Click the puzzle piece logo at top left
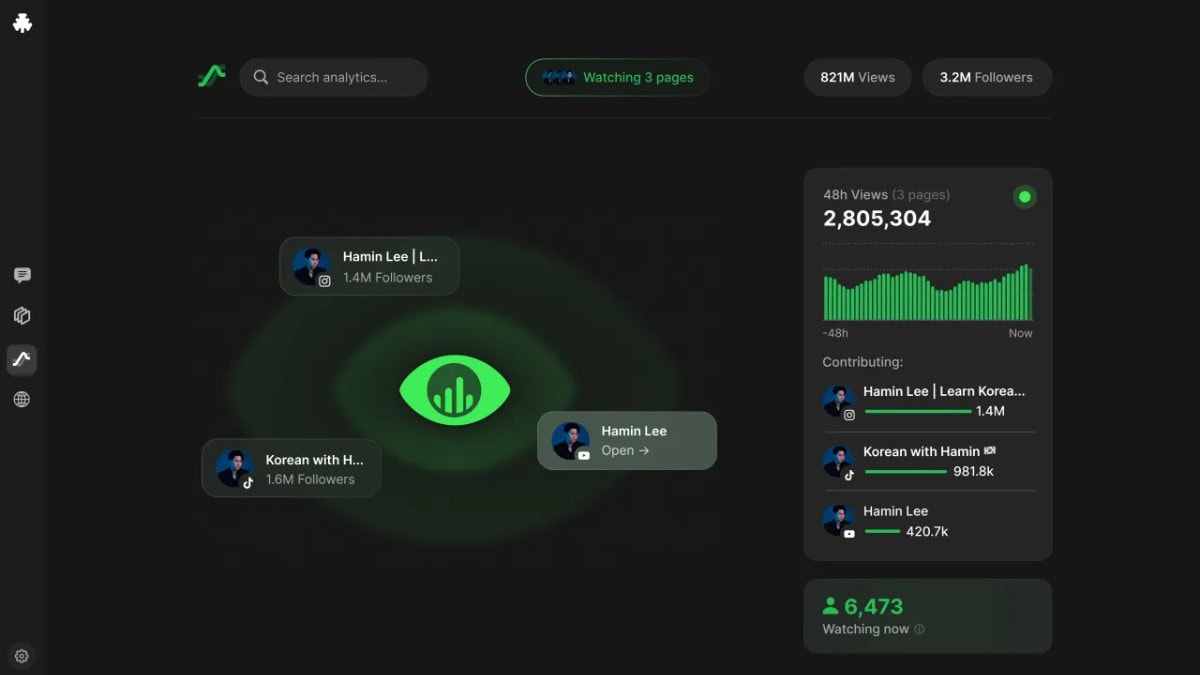The height and width of the screenshot is (675, 1200). (x=22, y=22)
